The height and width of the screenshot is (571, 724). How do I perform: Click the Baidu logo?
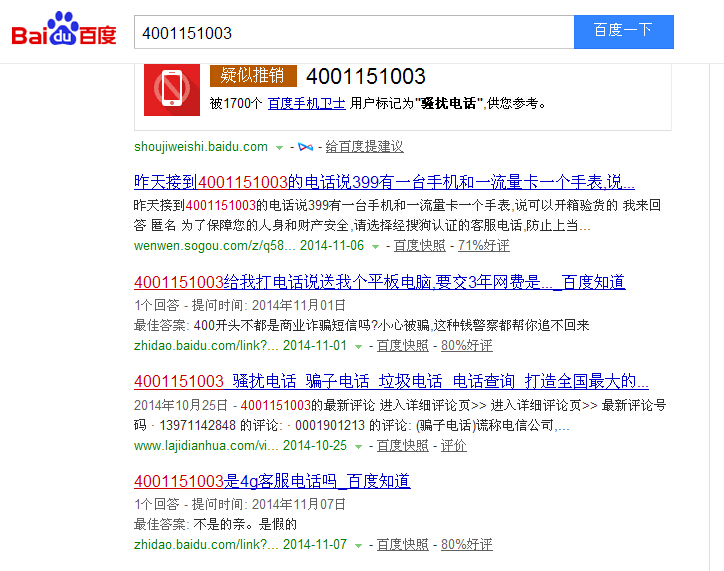click(x=64, y=30)
